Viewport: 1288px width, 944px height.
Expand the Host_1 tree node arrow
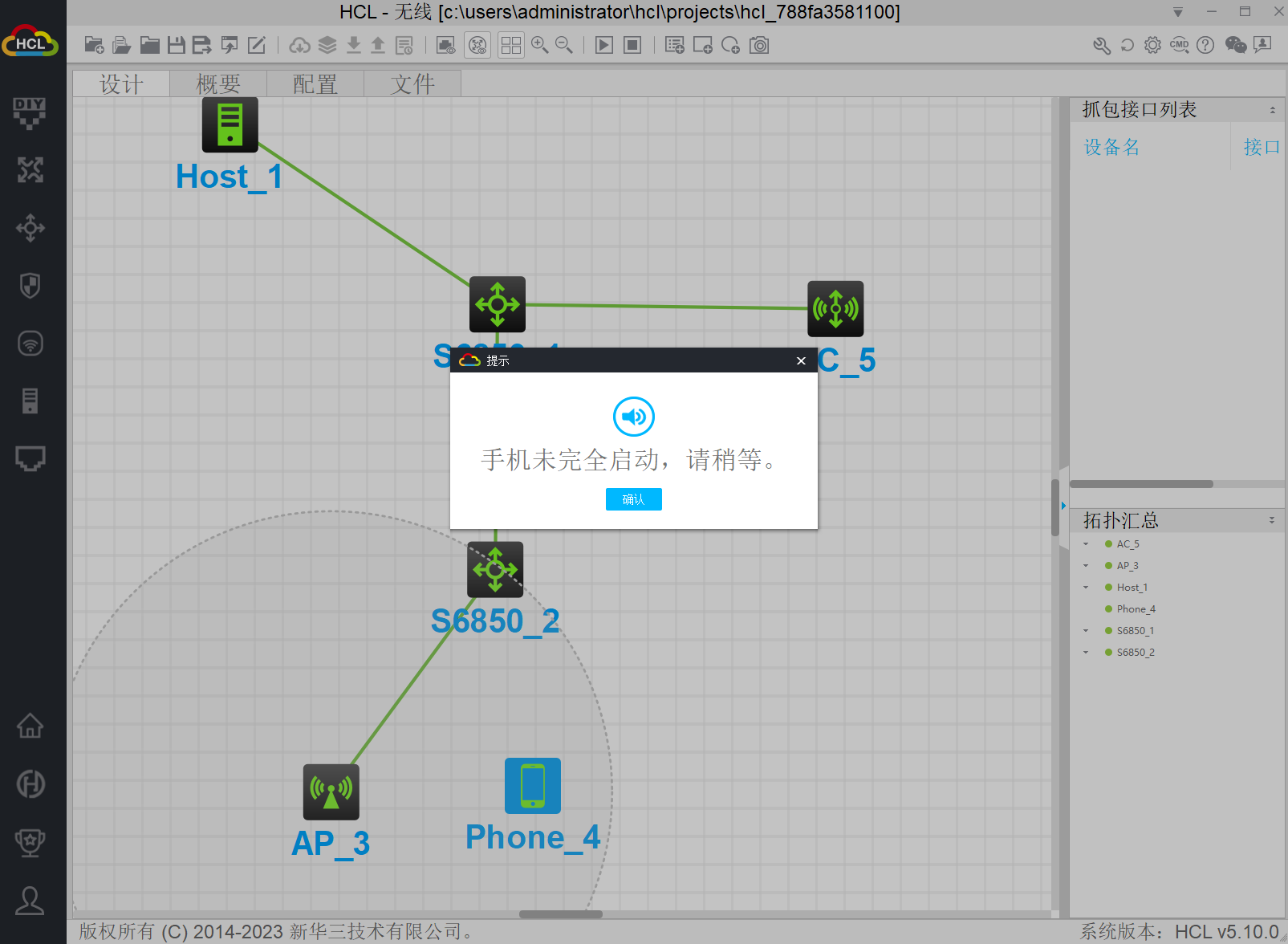[x=1086, y=588]
